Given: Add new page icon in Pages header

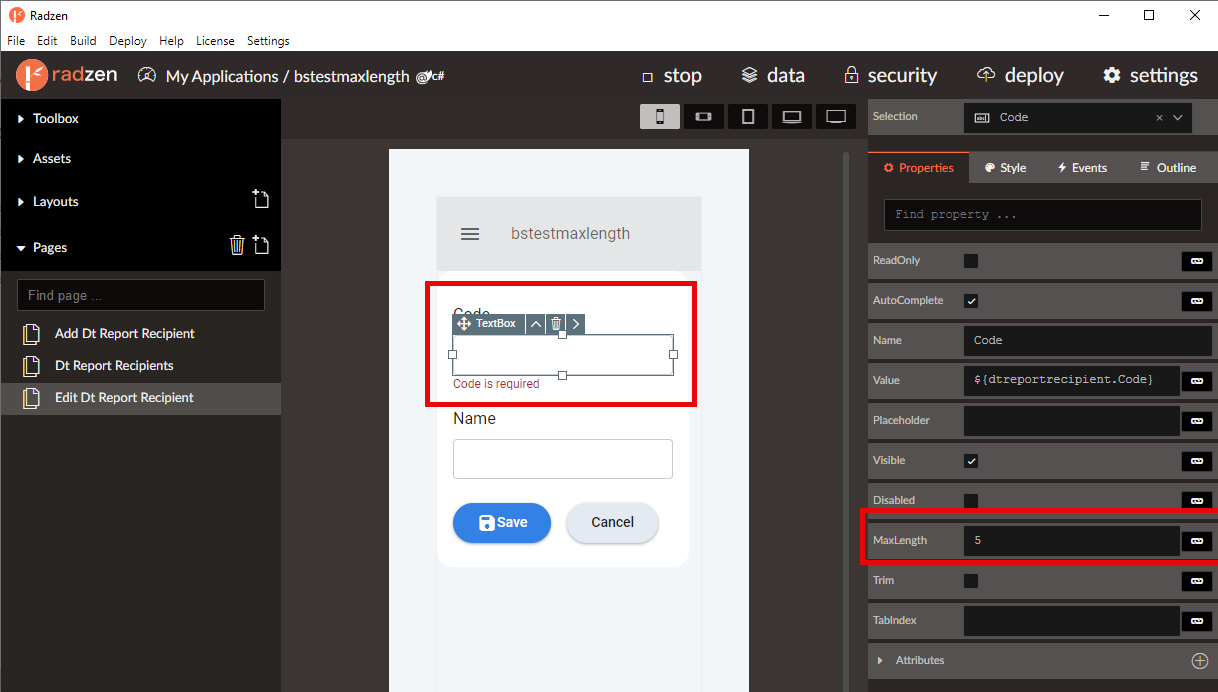Looking at the screenshot, I should click(260, 245).
